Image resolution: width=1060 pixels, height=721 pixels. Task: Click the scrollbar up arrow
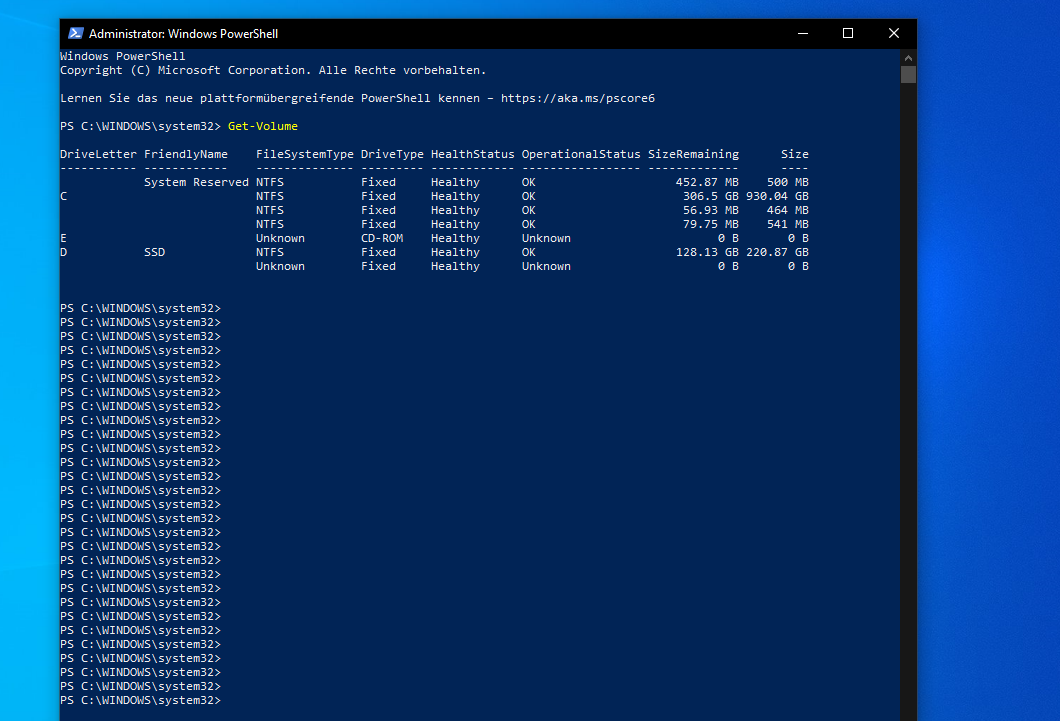pyautogui.click(x=908, y=57)
